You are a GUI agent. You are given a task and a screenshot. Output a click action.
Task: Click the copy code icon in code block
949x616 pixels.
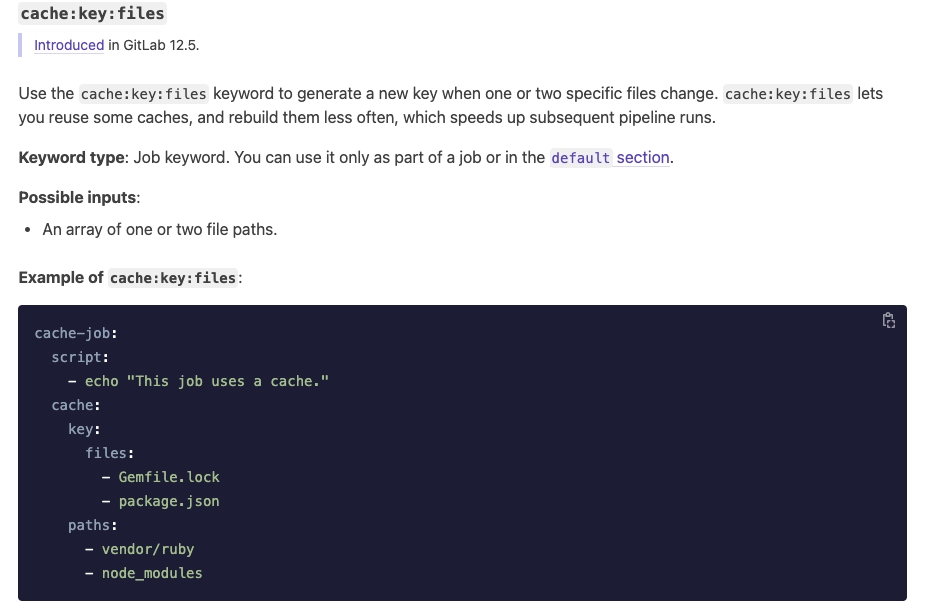(888, 321)
